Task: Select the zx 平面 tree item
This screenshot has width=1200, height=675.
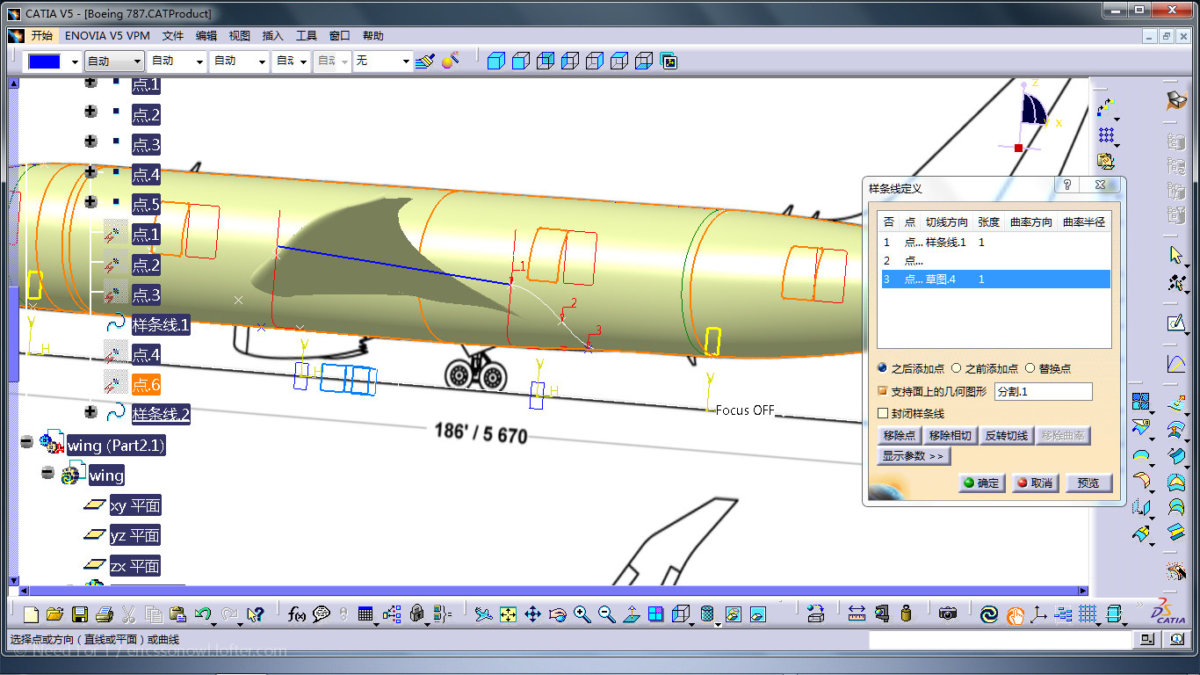Action: pos(135,566)
